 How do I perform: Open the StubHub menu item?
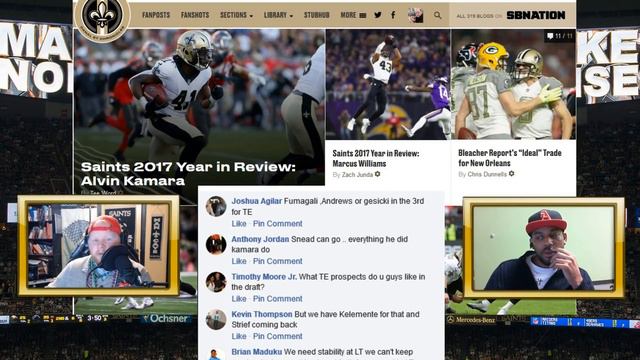(x=316, y=15)
